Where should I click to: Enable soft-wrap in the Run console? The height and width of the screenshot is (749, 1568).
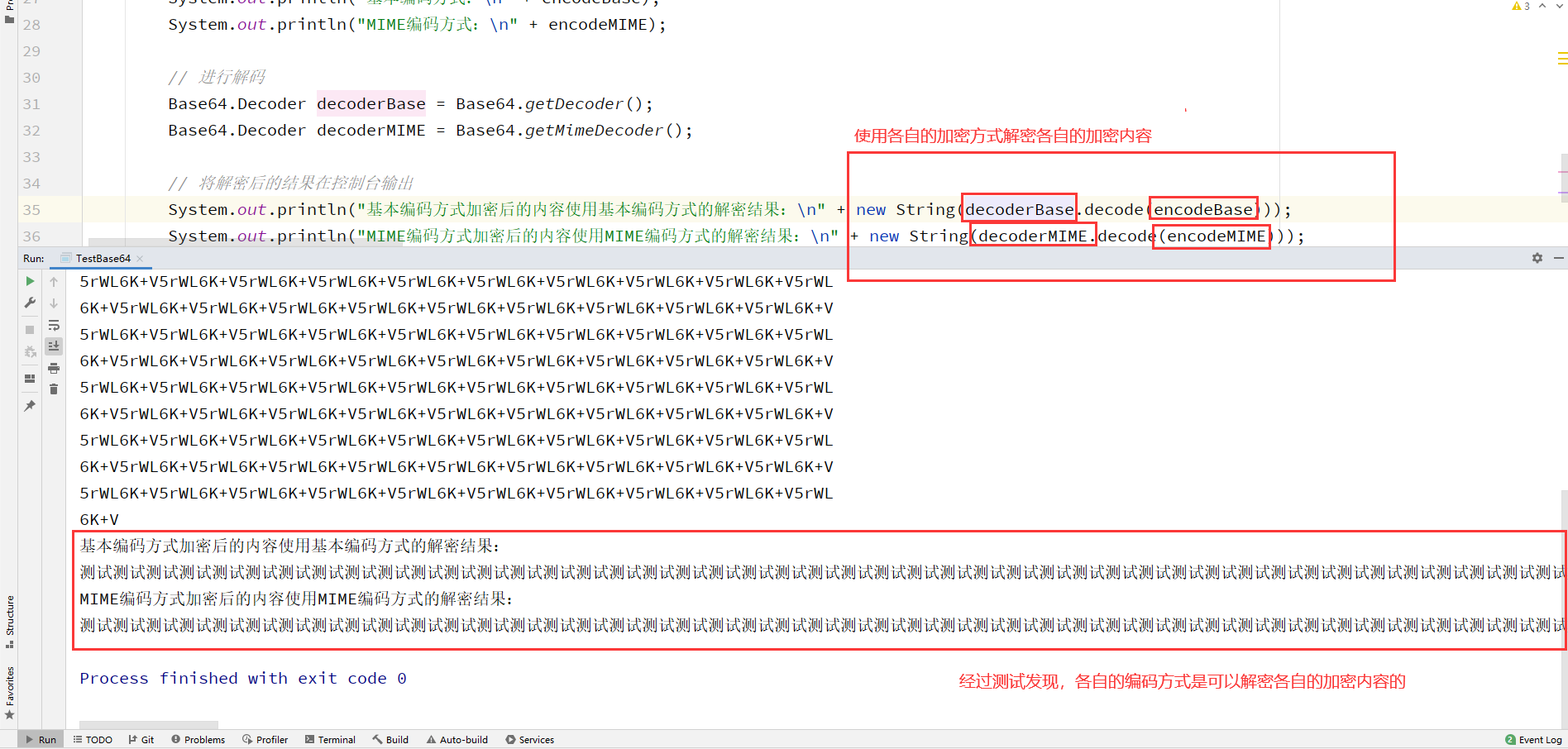point(54,326)
